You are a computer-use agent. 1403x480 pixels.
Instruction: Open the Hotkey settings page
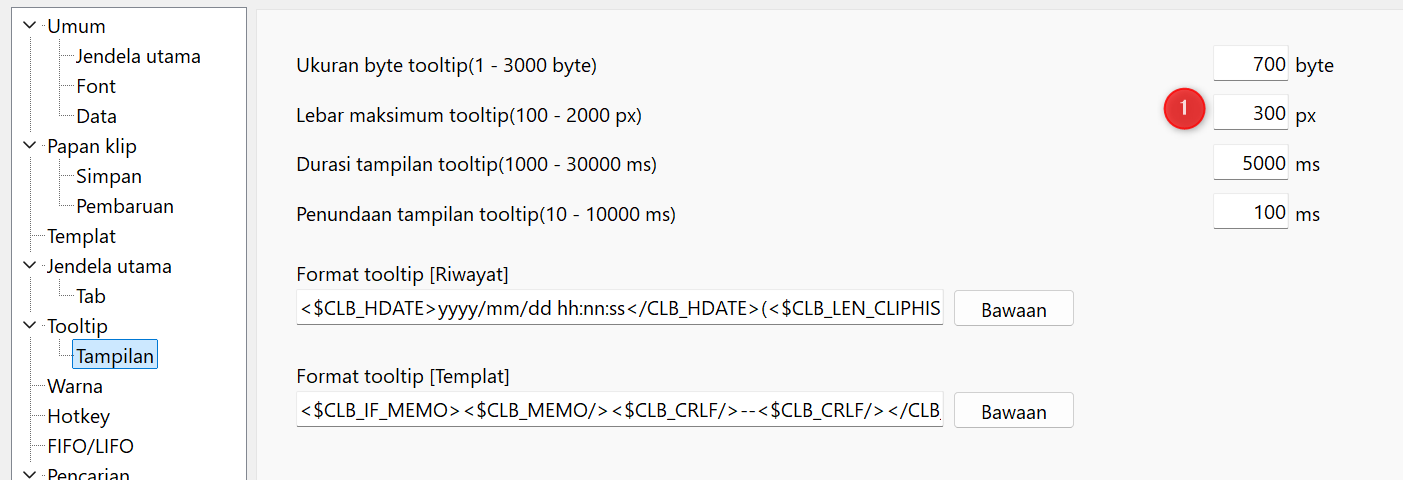point(78,416)
